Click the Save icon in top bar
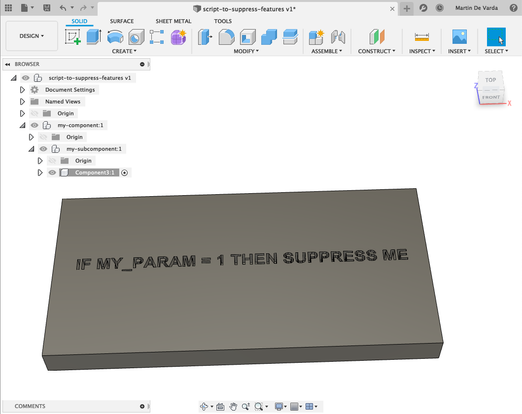The width and height of the screenshot is (522, 414). click(47, 8)
